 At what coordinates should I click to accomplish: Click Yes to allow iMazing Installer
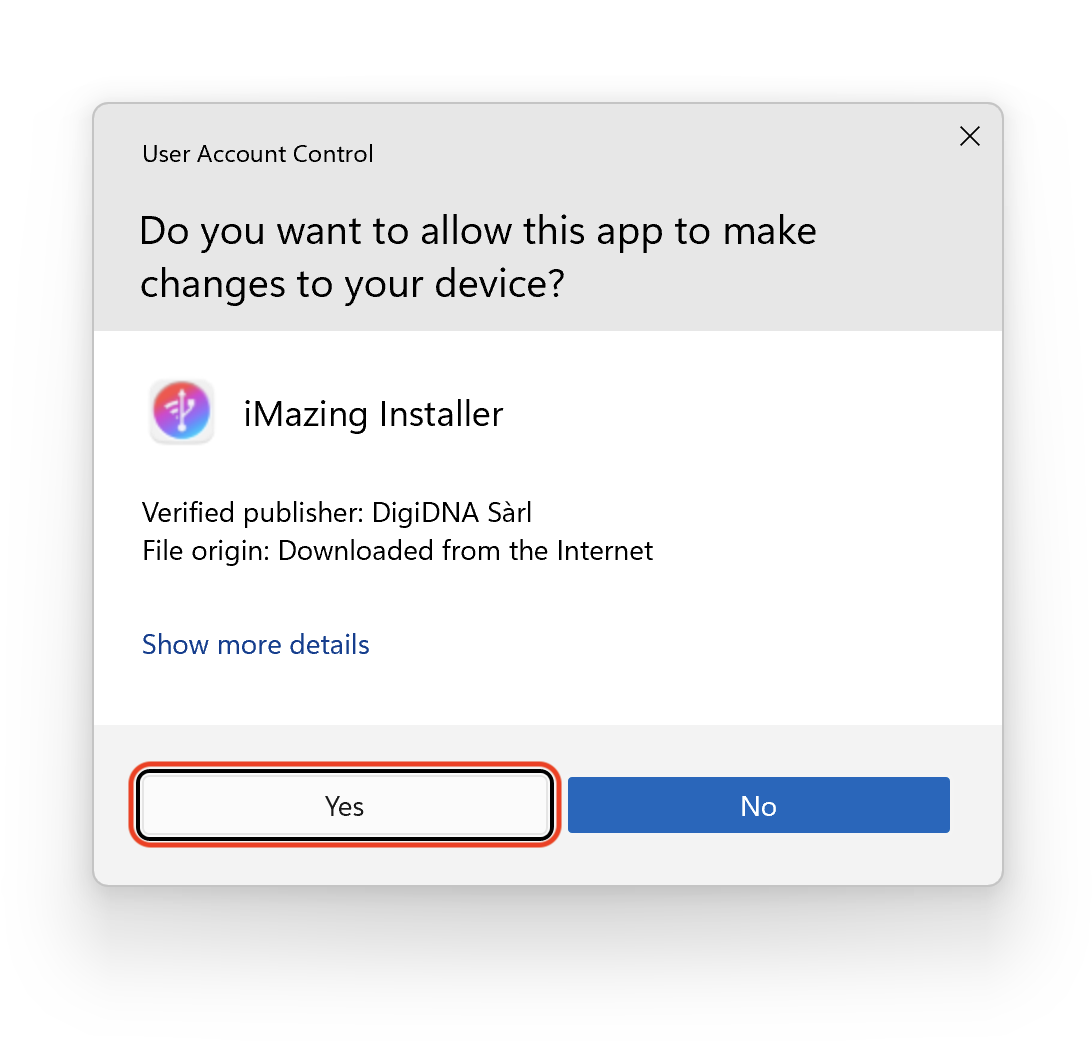click(x=345, y=805)
